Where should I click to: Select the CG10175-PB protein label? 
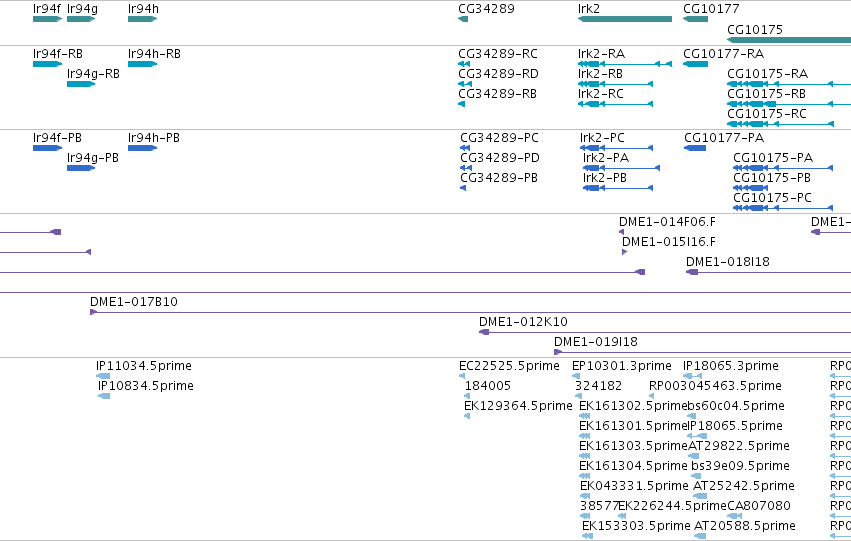(x=772, y=178)
